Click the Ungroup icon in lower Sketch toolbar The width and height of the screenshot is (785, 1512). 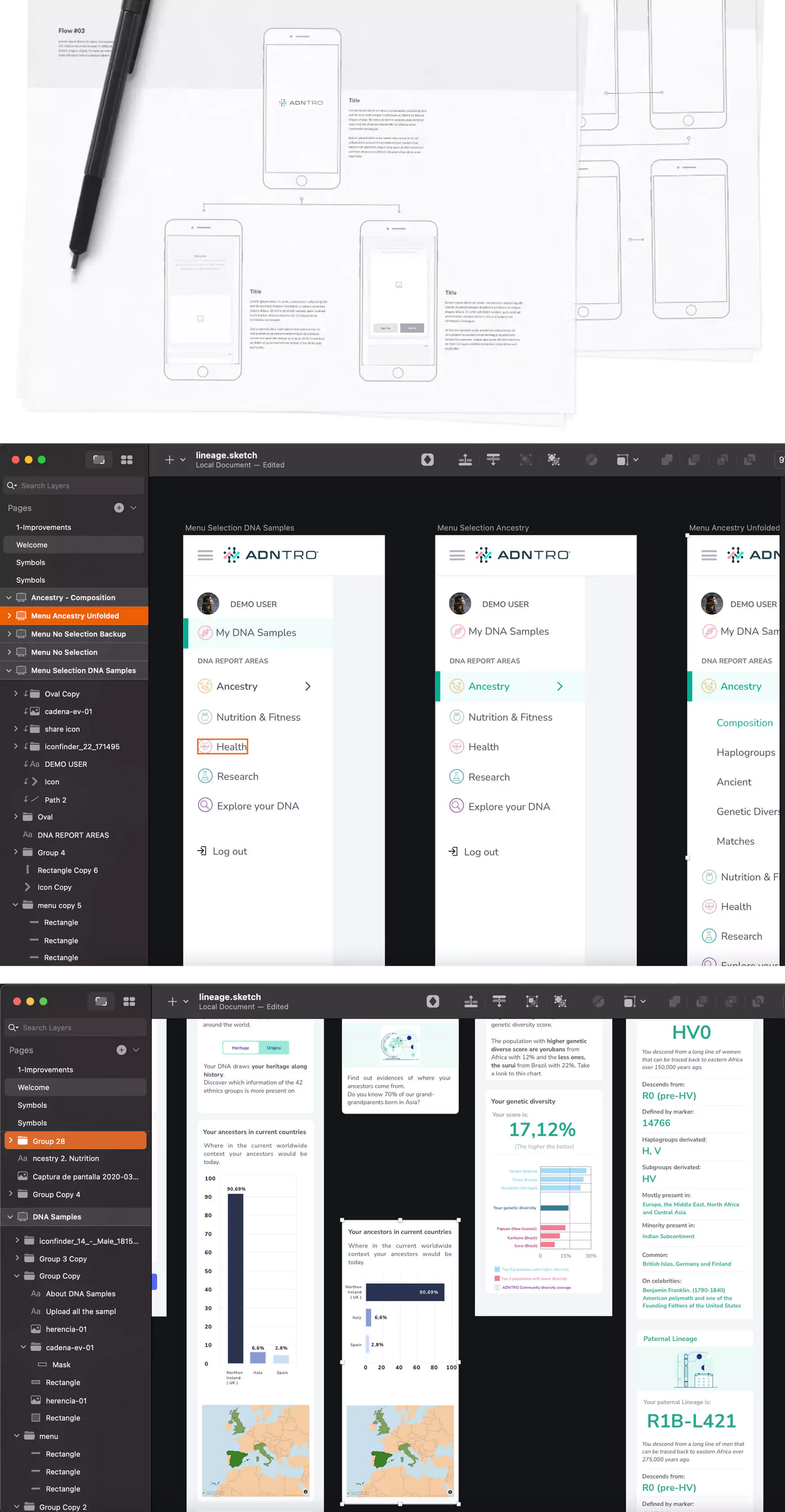(x=560, y=1001)
